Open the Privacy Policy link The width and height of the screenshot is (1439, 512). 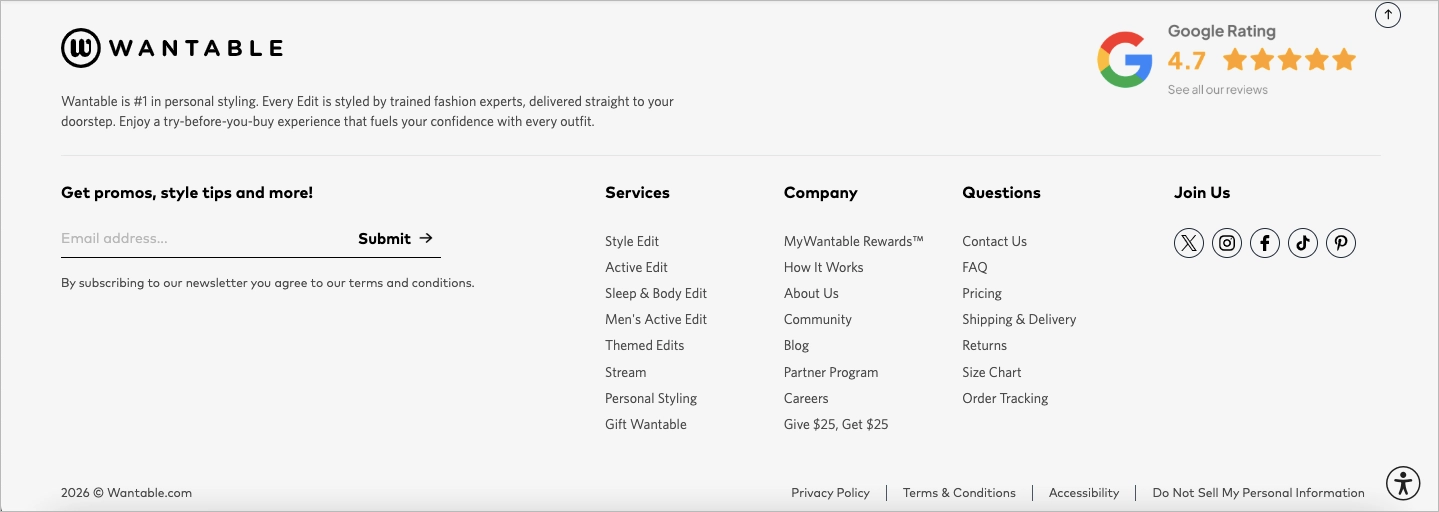(x=830, y=493)
